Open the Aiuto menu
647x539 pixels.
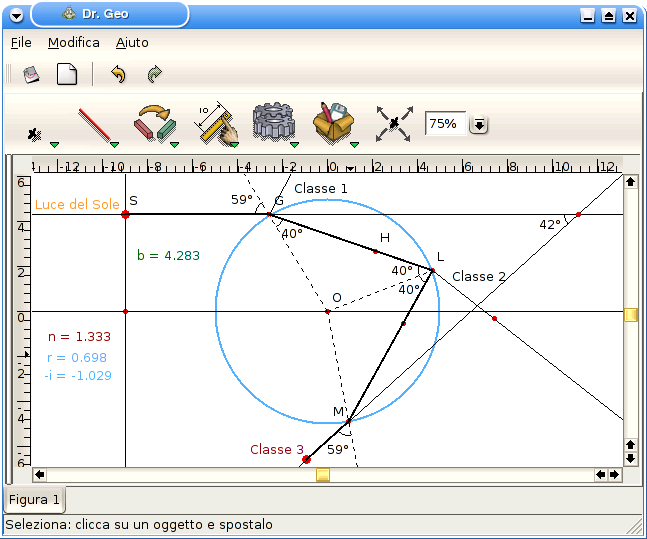click(132, 43)
